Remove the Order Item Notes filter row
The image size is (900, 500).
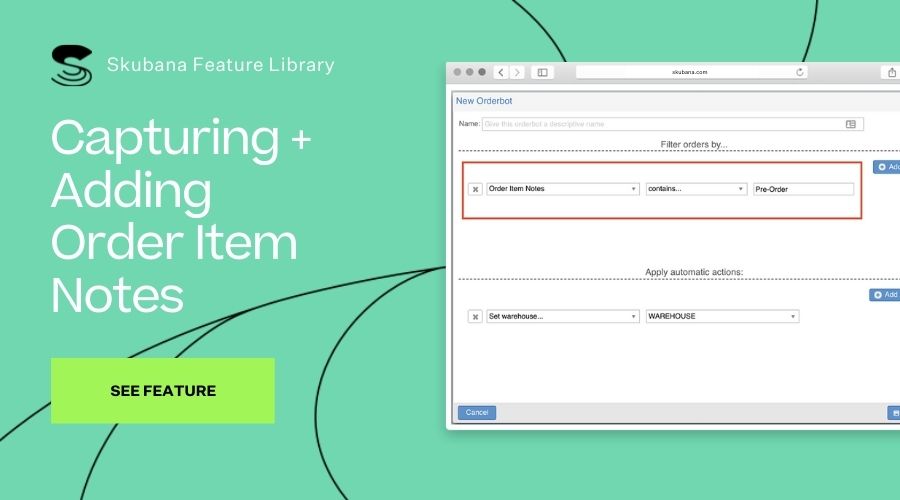(475, 189)
